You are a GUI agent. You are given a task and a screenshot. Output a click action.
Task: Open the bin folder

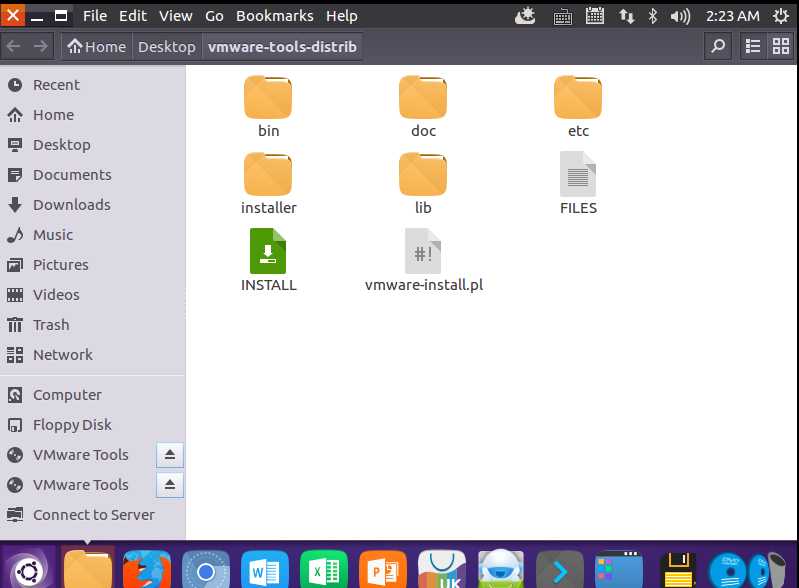[x=268, y=106]
